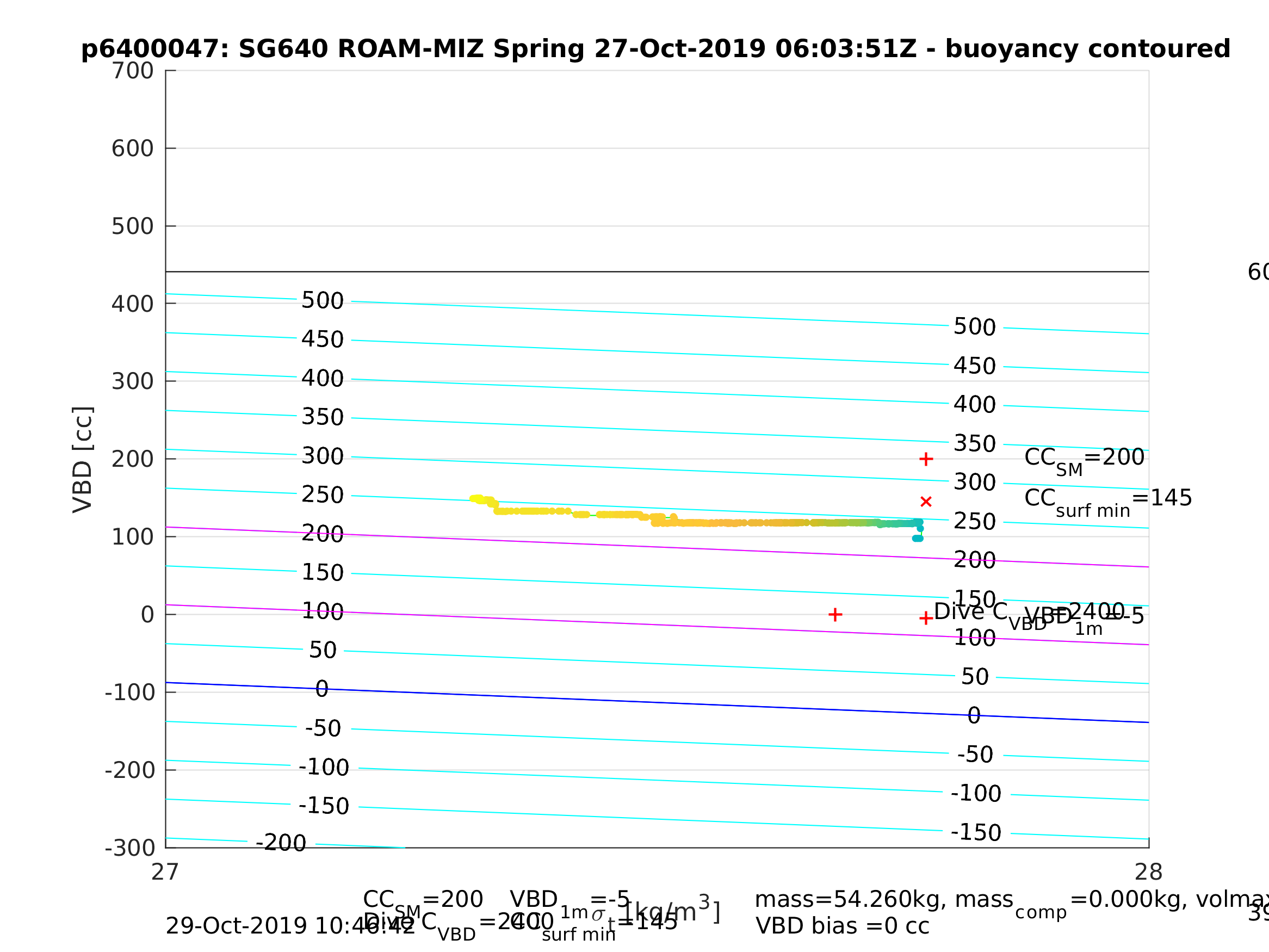The height and width of the screenshot is (952, 1269).
Task: Click the right-side '500' cyan contour label
Action: tap(975, 327)
